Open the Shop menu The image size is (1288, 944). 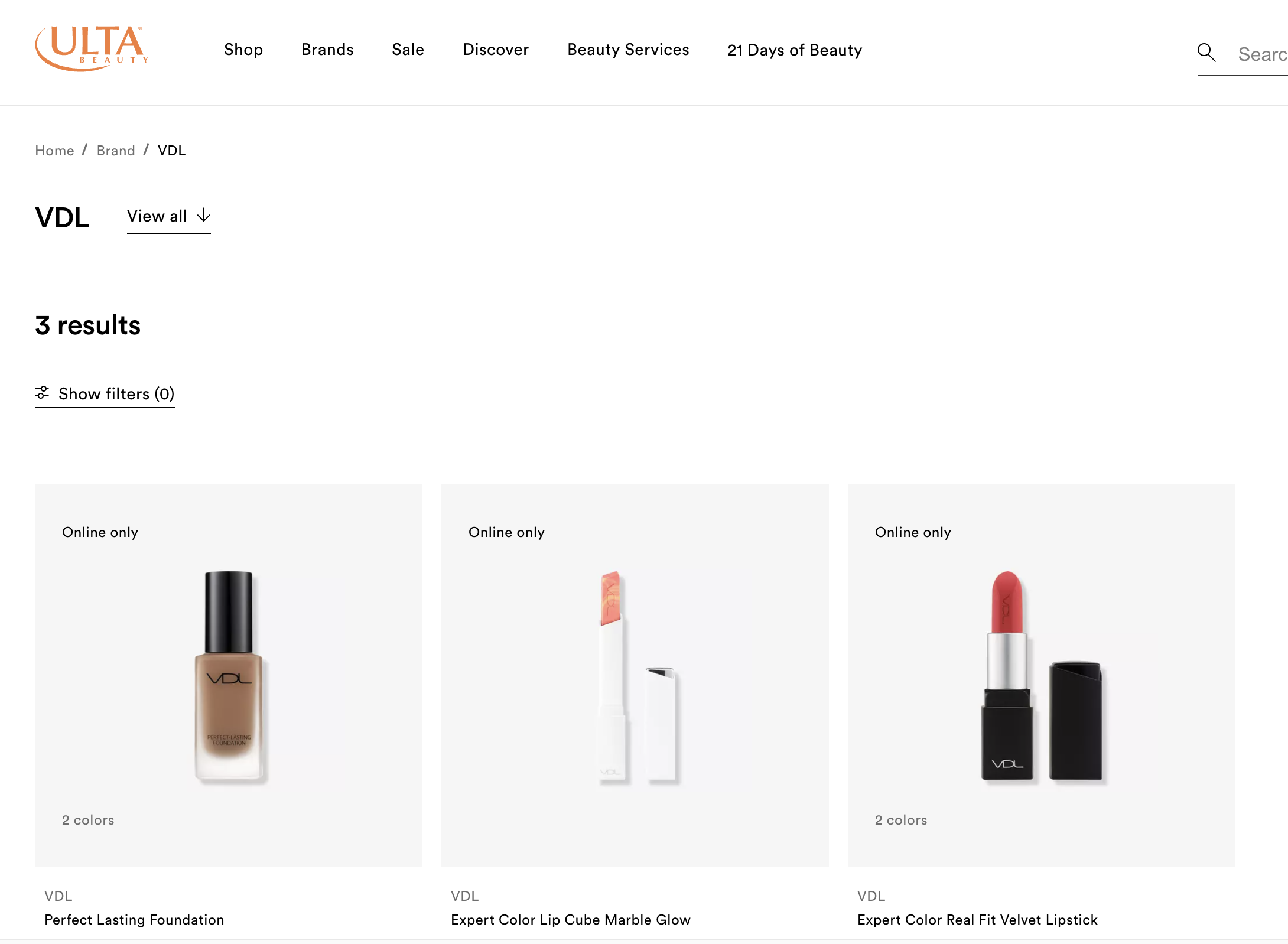(x=243, y=50)
